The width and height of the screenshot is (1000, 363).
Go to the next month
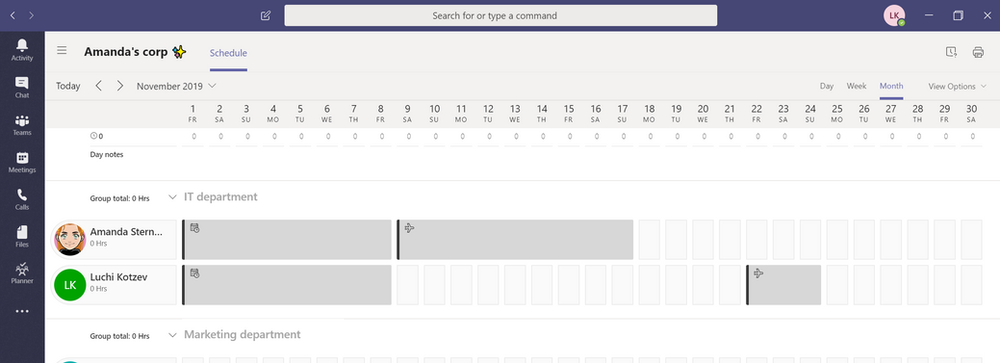tap(120, 85)
